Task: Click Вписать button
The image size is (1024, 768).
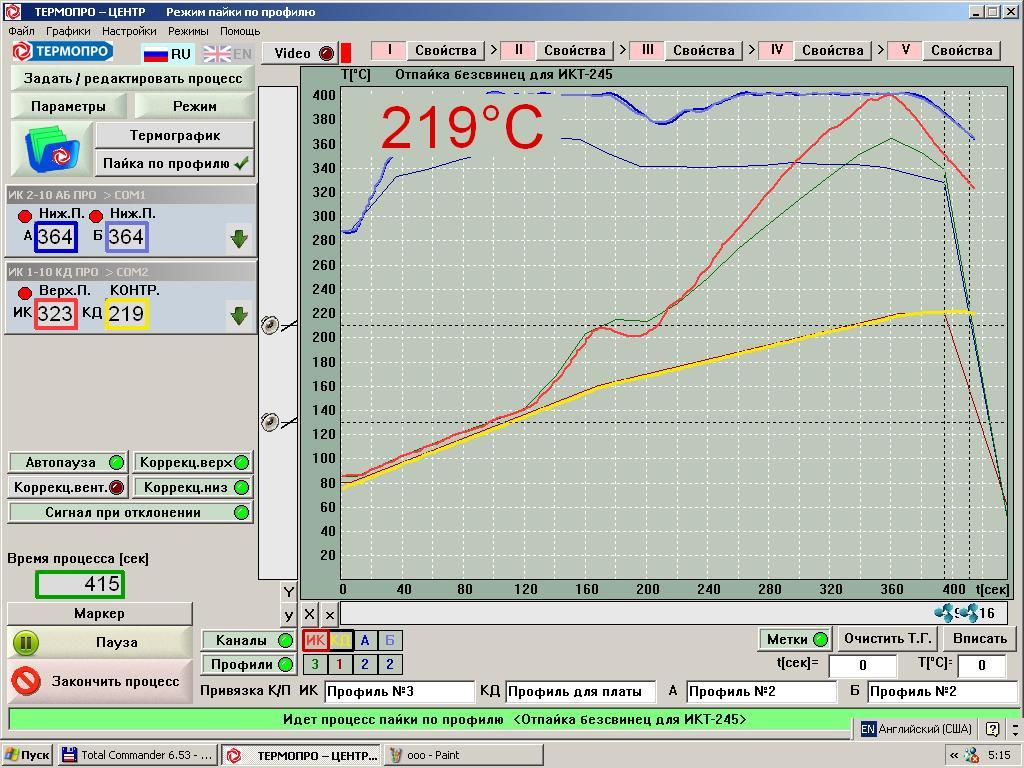Action: coord(980,639)
